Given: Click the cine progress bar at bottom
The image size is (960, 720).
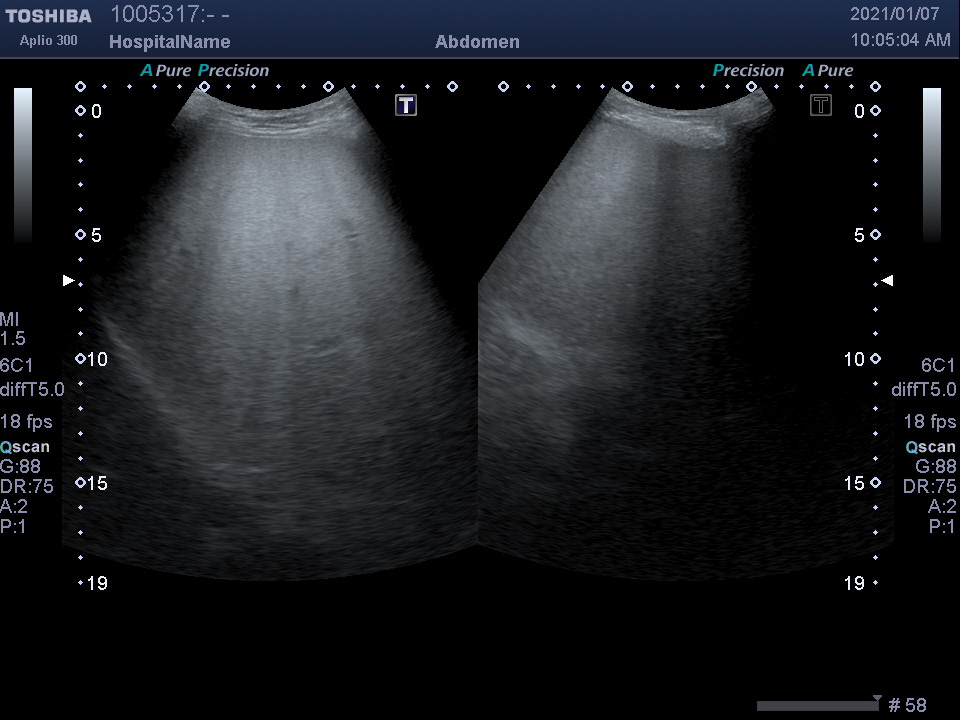Looking at the screenshot, I should pyautogui.click(x=817, y=706).
